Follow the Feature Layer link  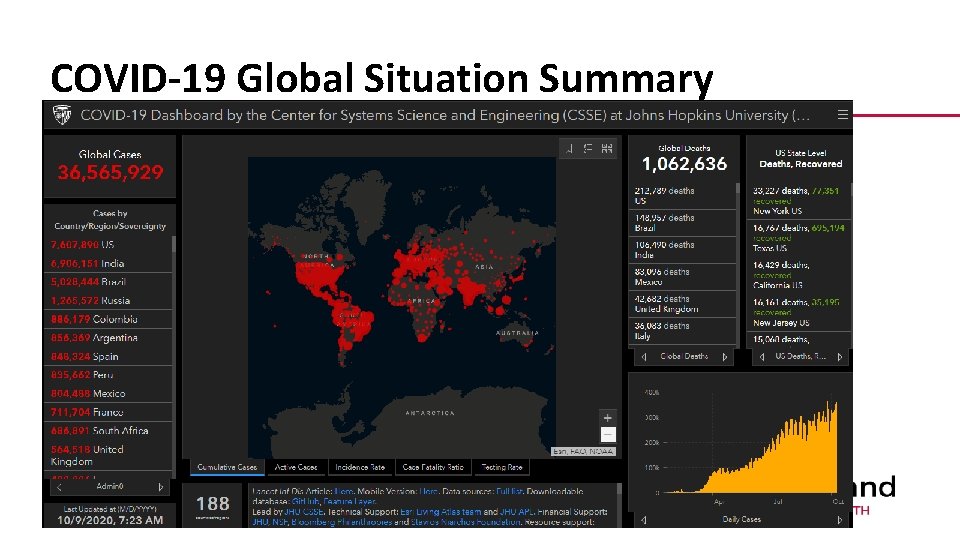[x=350, y=501]
